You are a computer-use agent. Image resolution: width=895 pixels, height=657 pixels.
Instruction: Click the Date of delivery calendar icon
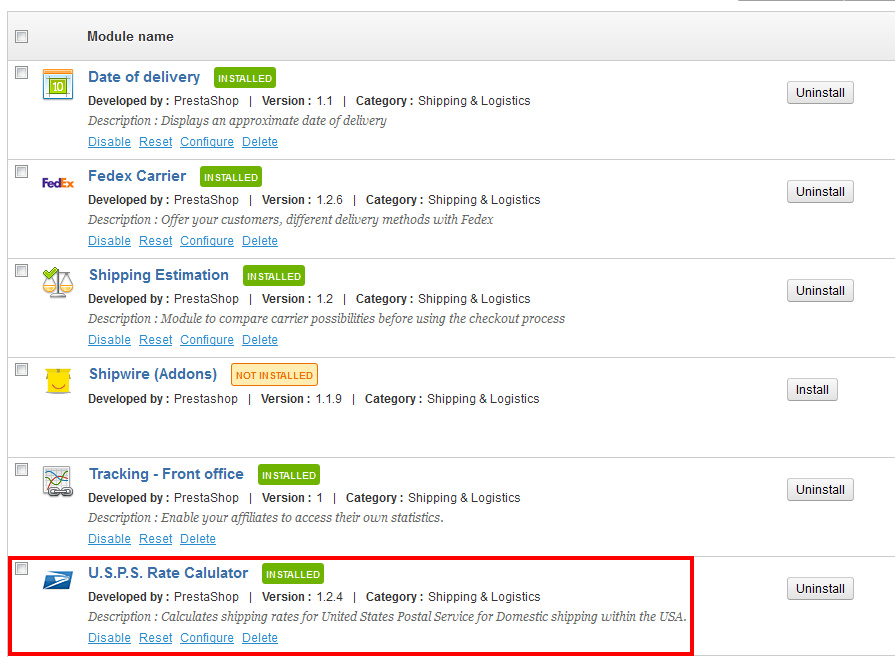click(x=58, y=84)
